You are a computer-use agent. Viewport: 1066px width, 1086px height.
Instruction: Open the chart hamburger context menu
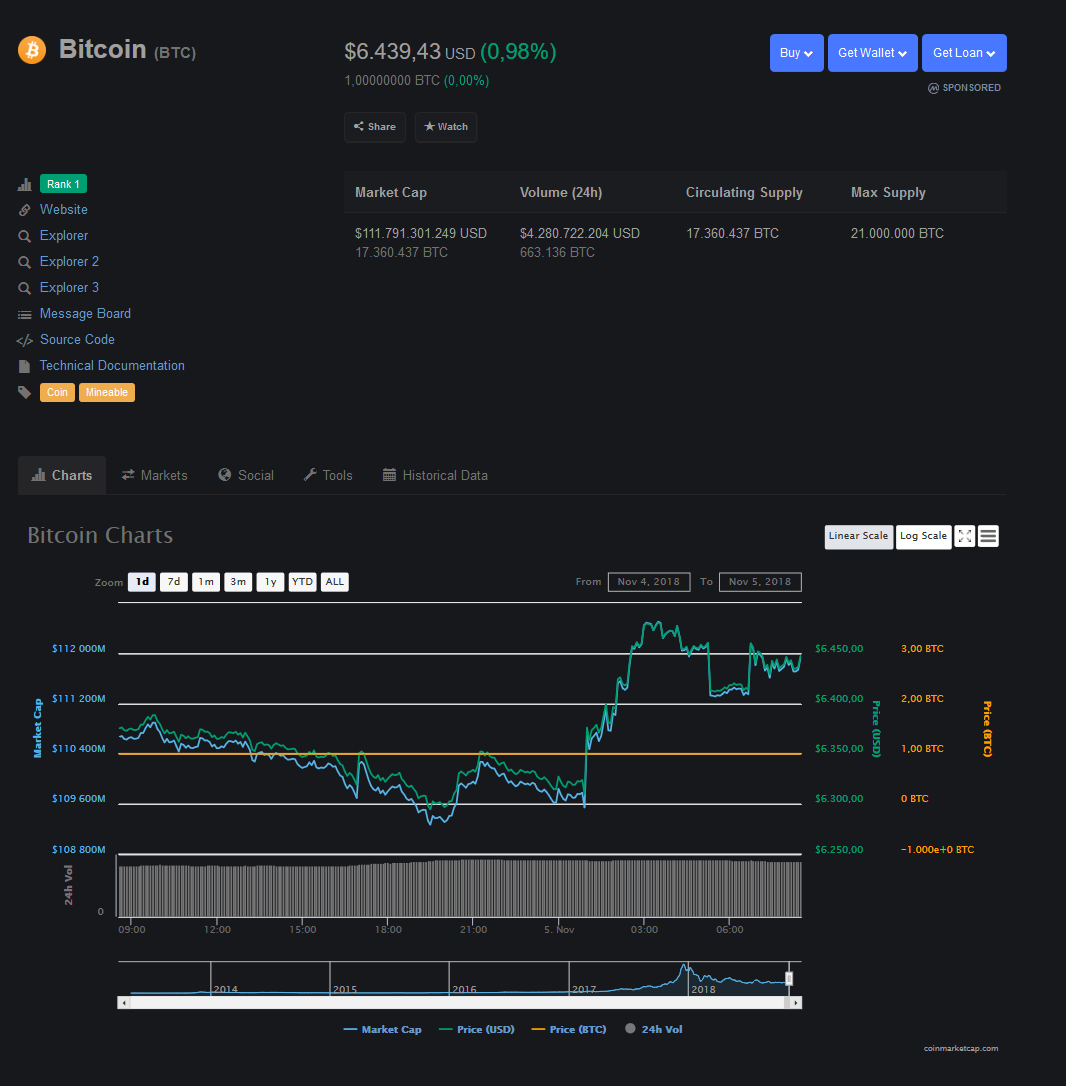tap(988, 536)
